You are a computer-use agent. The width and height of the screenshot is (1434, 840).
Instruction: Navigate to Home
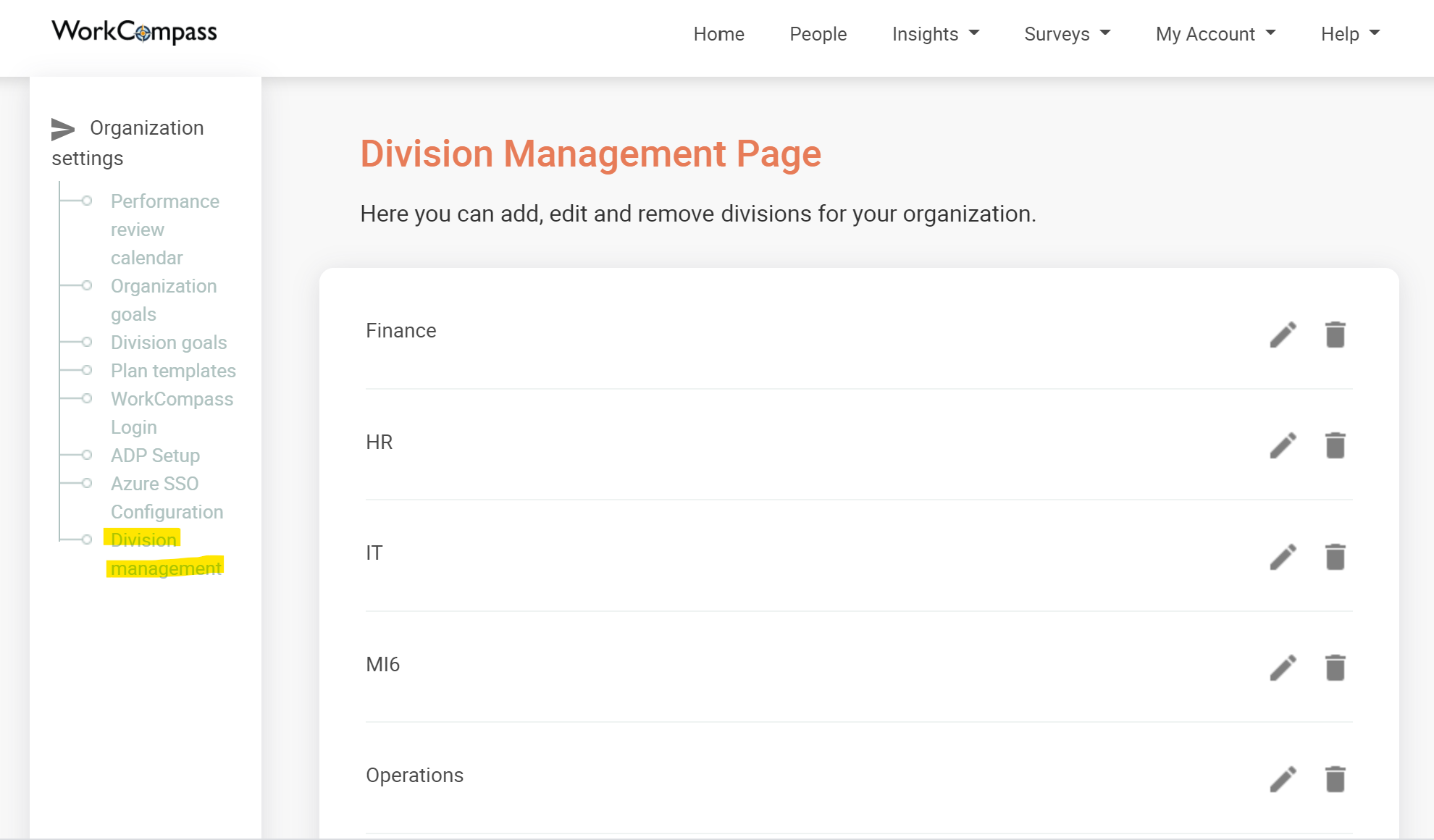click(x=718, y=34)
